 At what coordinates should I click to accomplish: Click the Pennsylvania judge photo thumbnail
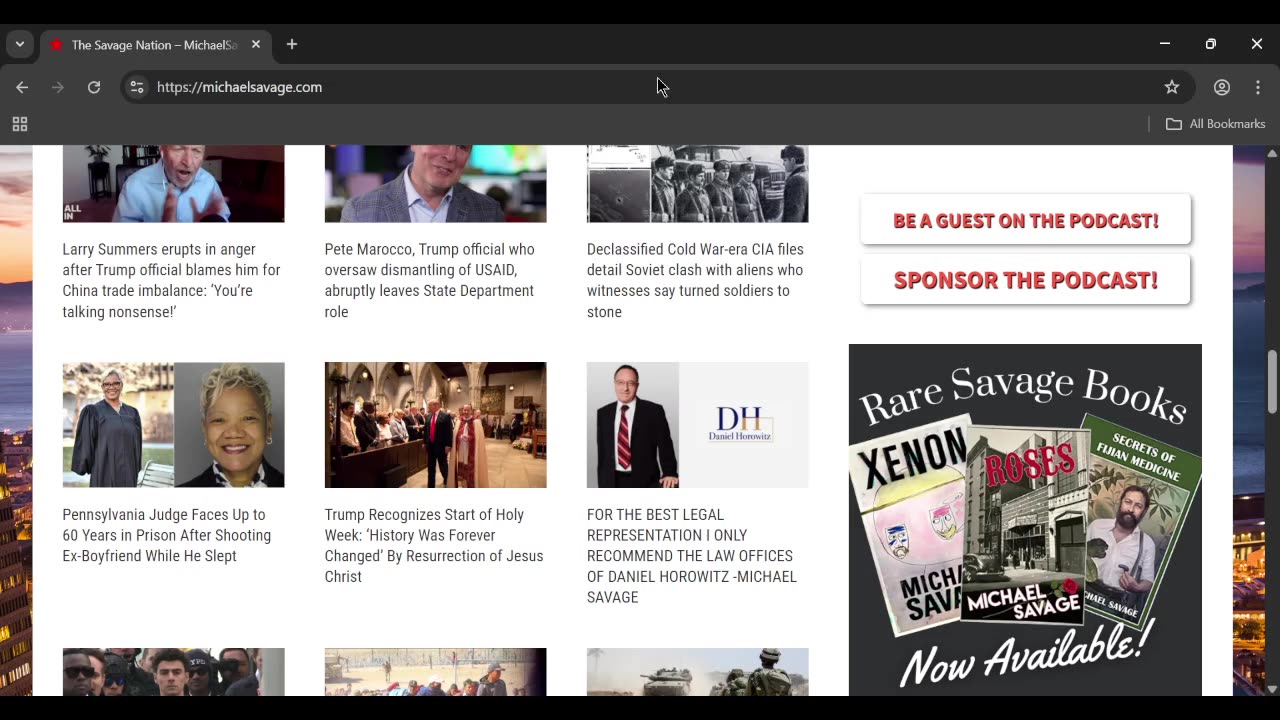pos(173,425)
